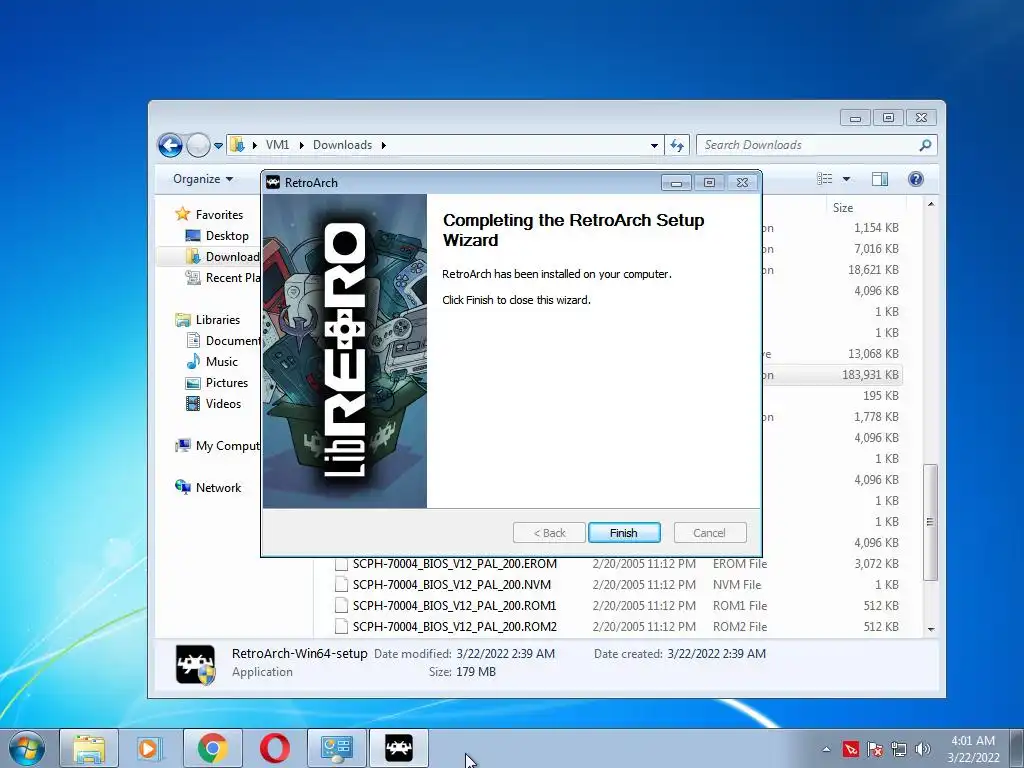Click the Explorer forward navigation arrow
Viewport: 1024px width, 768px height.
pos(198,145)
